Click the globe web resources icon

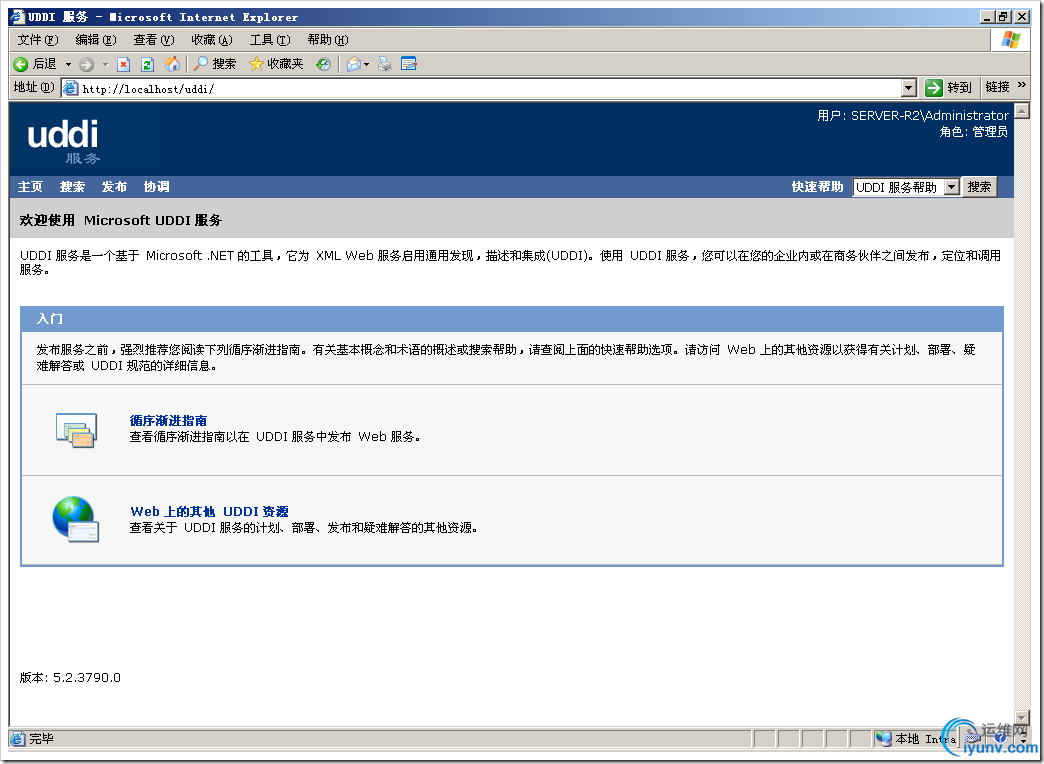pos(75,519)
